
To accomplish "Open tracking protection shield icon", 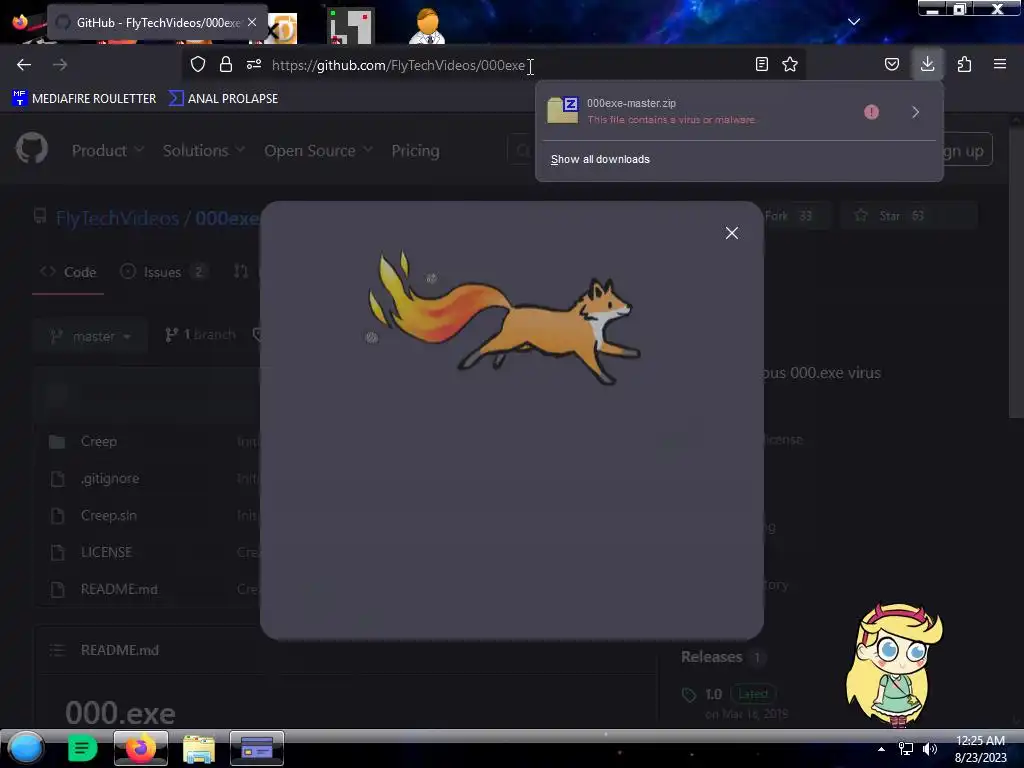I will point(198,65).
